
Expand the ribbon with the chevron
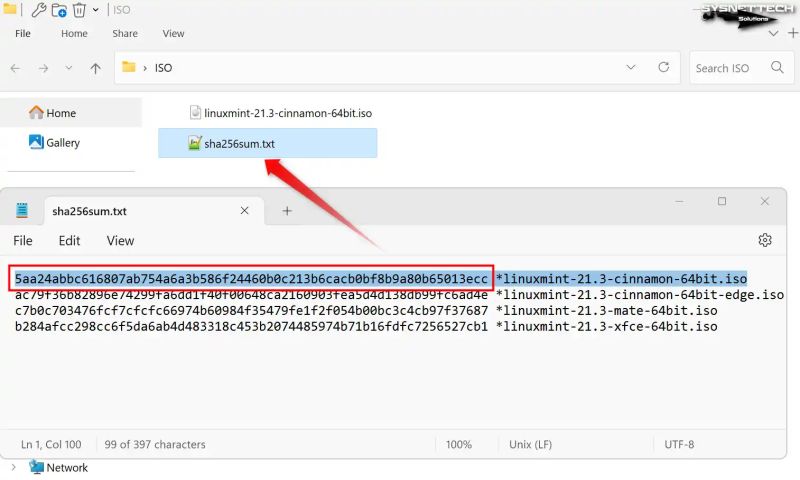tap(773, 34)
